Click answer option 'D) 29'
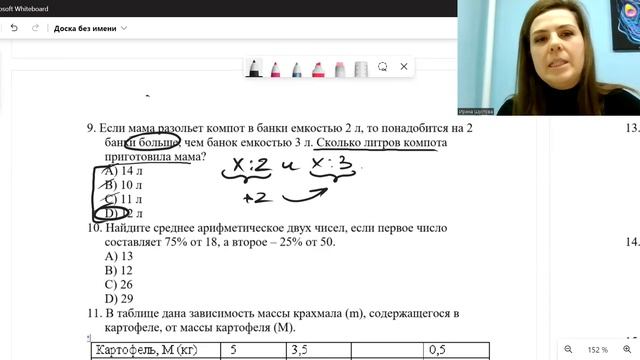640x360 pixels. 119,299
